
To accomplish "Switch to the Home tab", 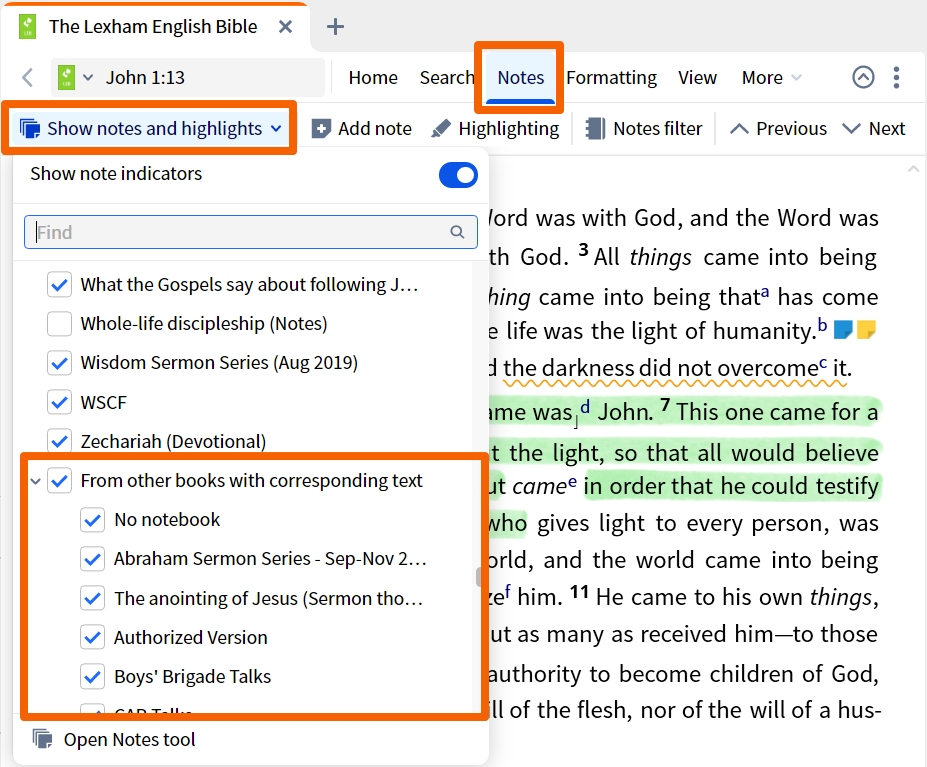I will click(373, 77).
